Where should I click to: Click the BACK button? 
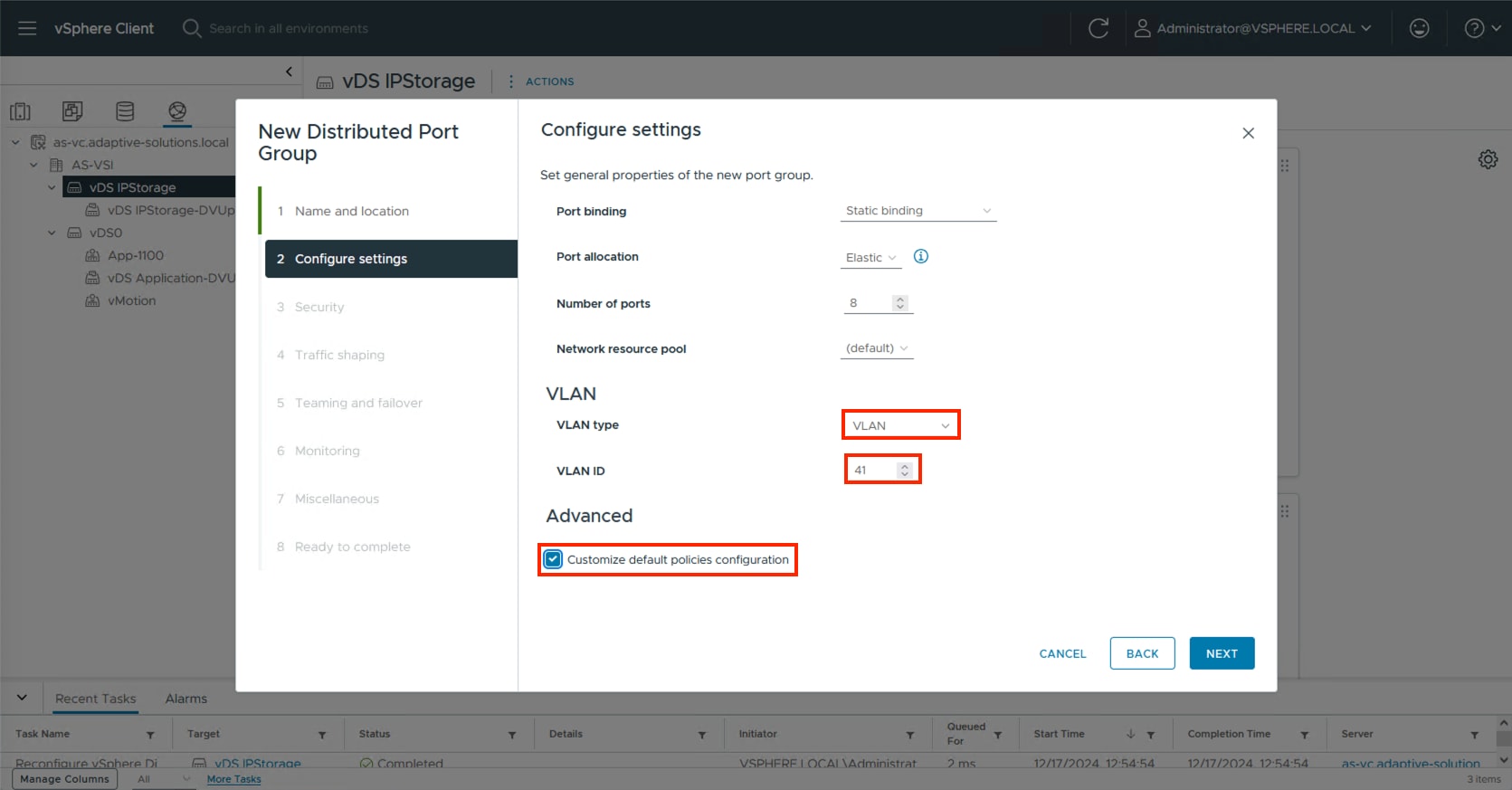pos(1142,653)
